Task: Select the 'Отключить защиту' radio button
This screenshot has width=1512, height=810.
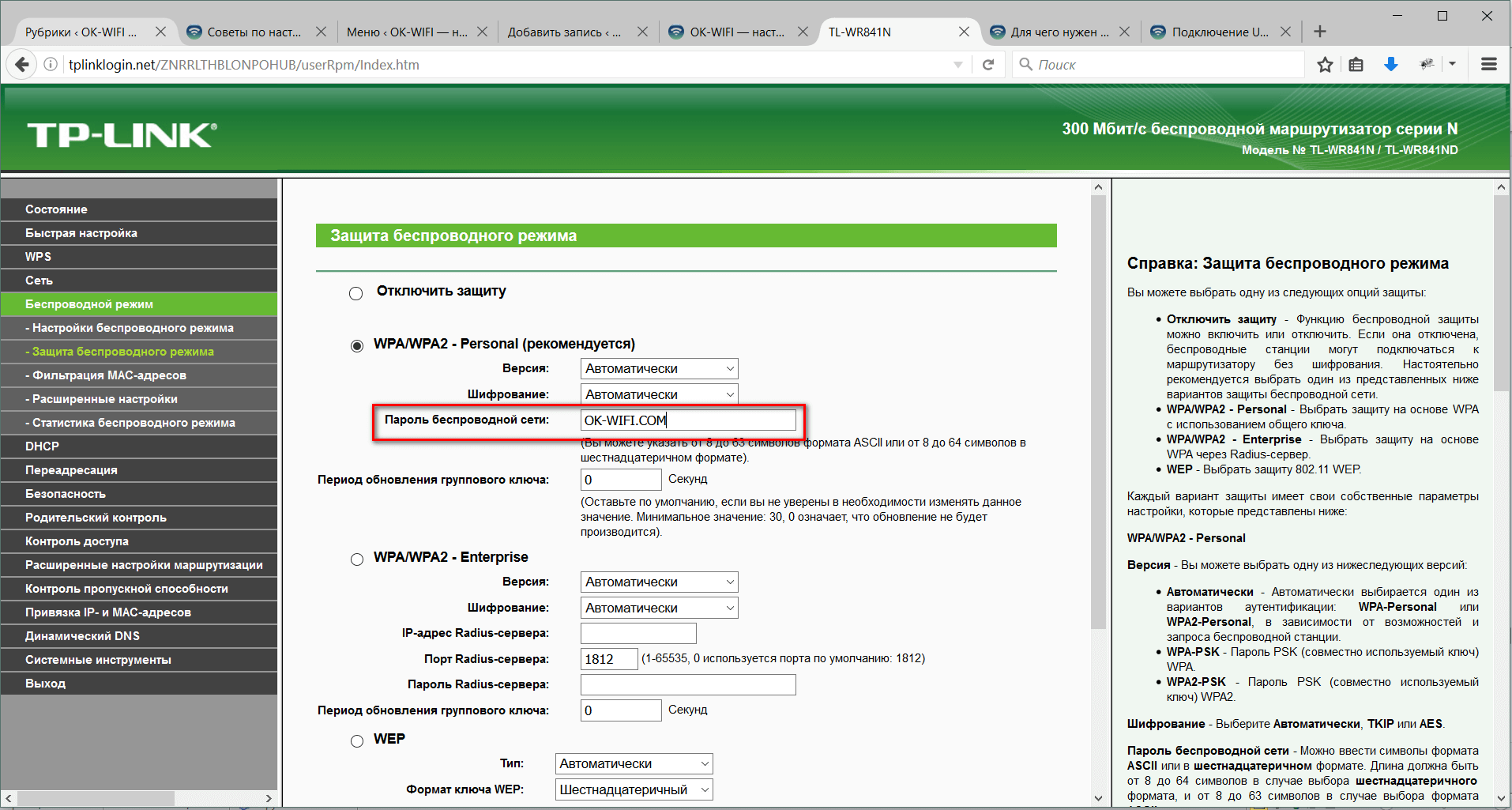Action: 356,294
